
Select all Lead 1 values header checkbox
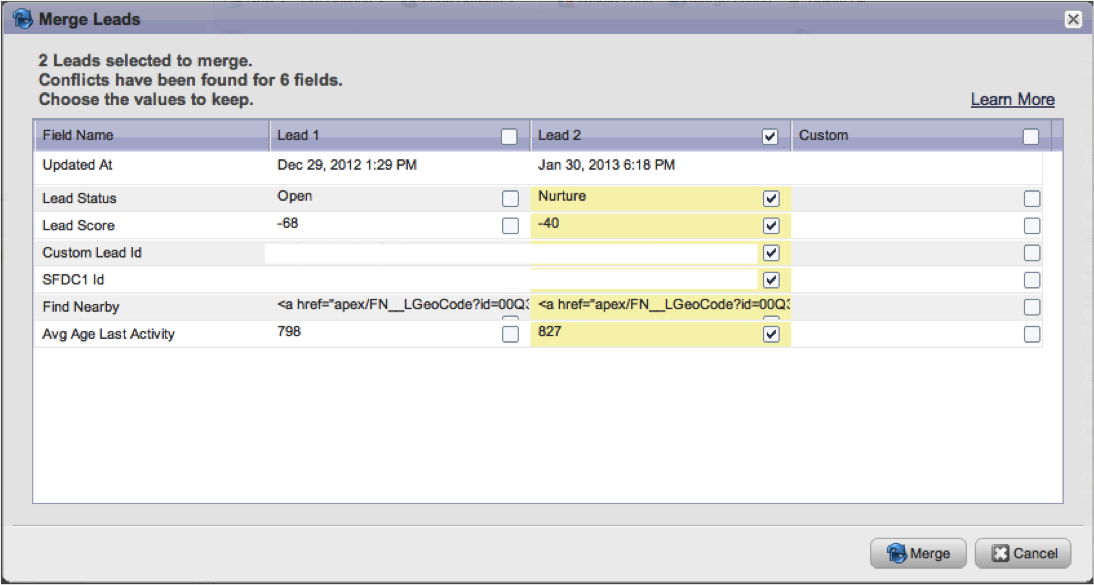510,137
